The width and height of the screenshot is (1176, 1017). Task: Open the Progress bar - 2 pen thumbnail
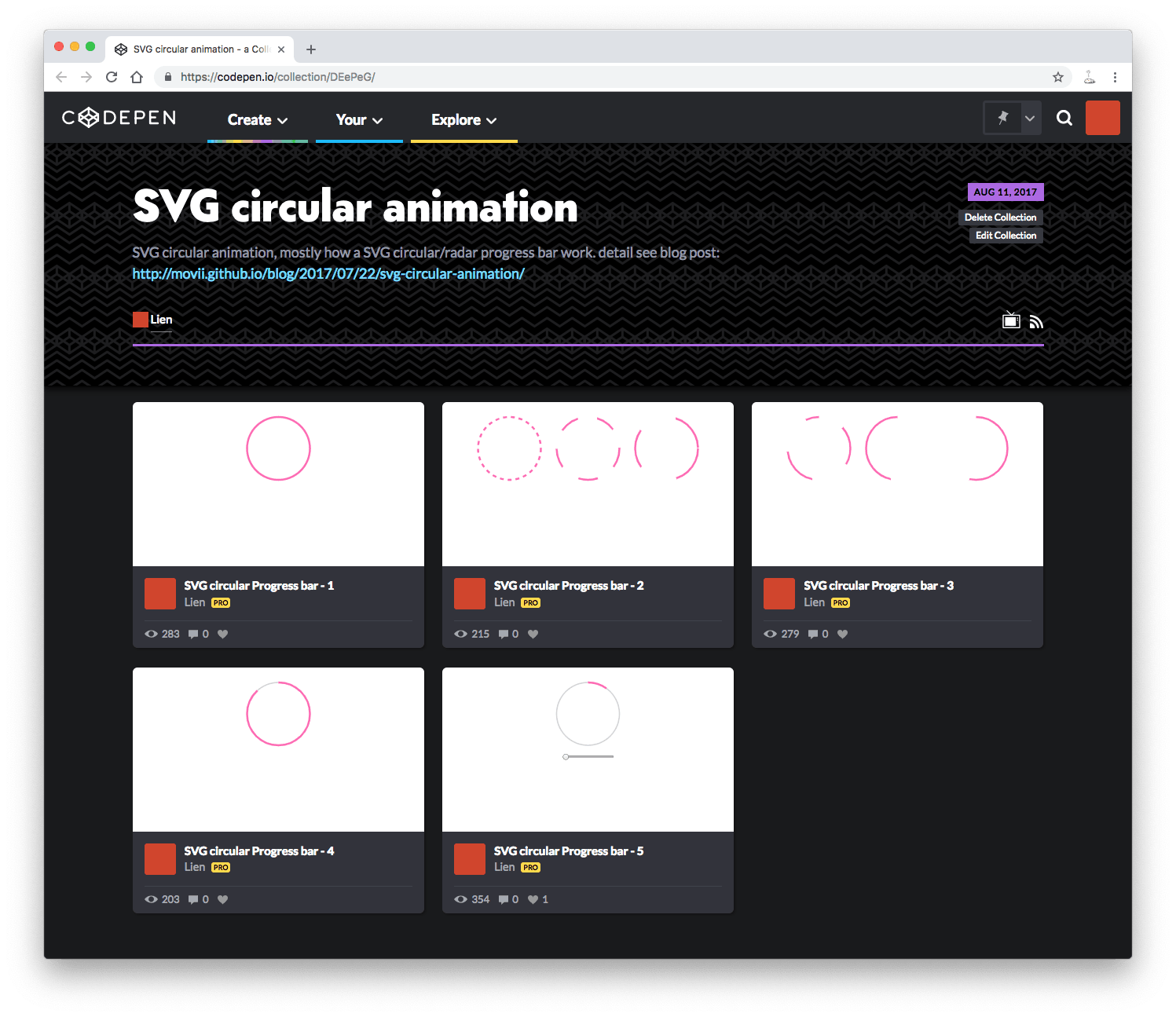click(x=588, y=484)
